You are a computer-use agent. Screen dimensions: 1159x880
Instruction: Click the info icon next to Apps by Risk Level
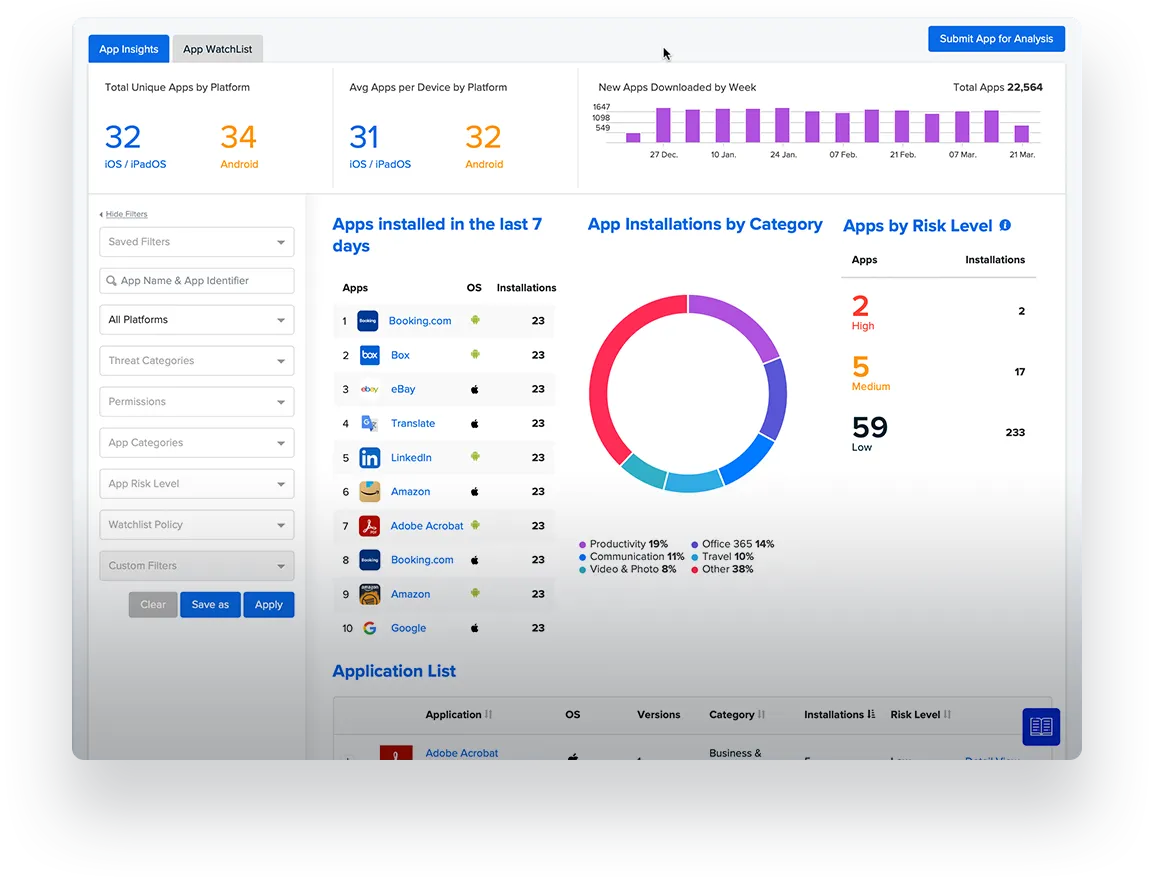point(1004,225)
